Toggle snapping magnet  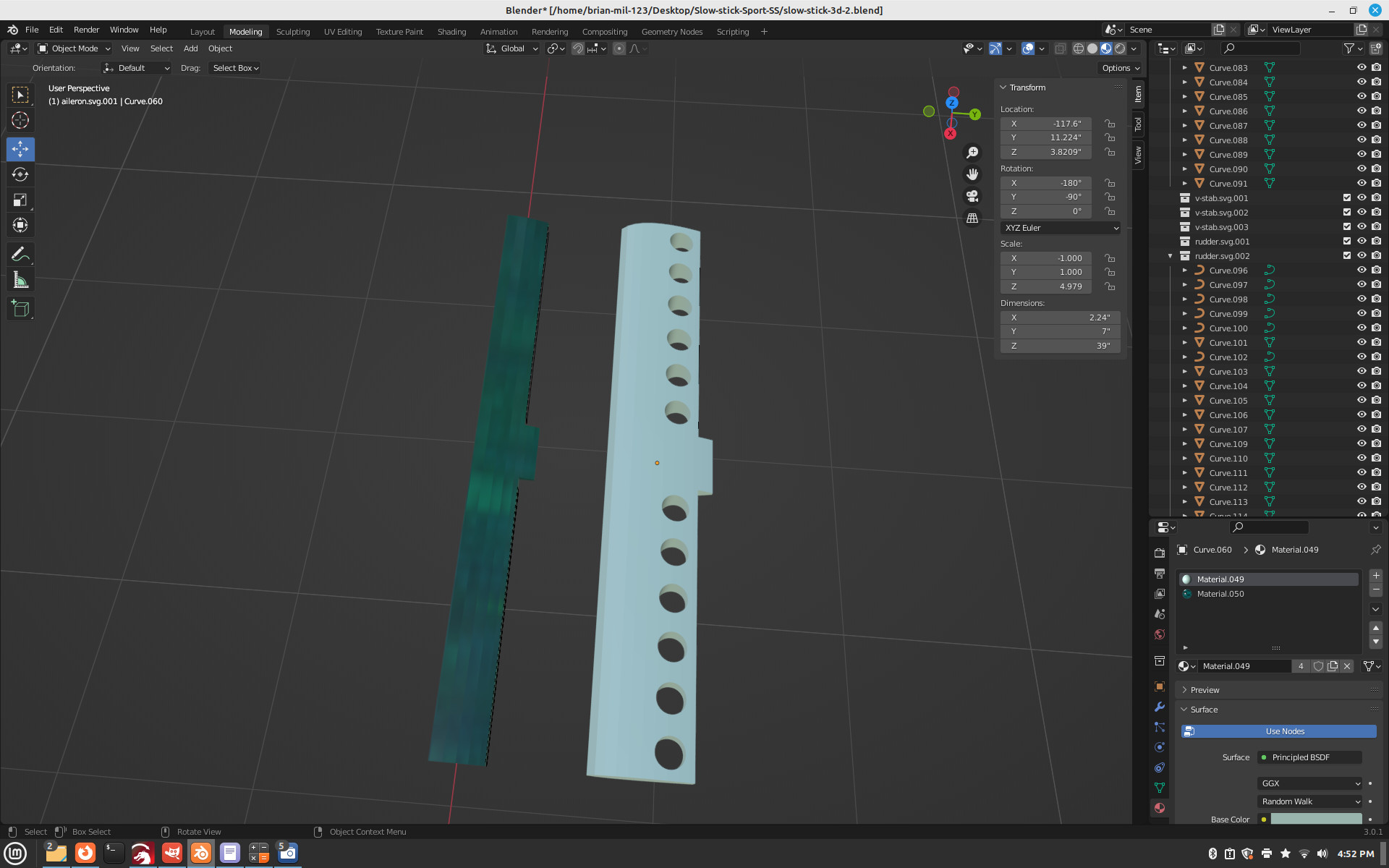(x=578, y=48)
